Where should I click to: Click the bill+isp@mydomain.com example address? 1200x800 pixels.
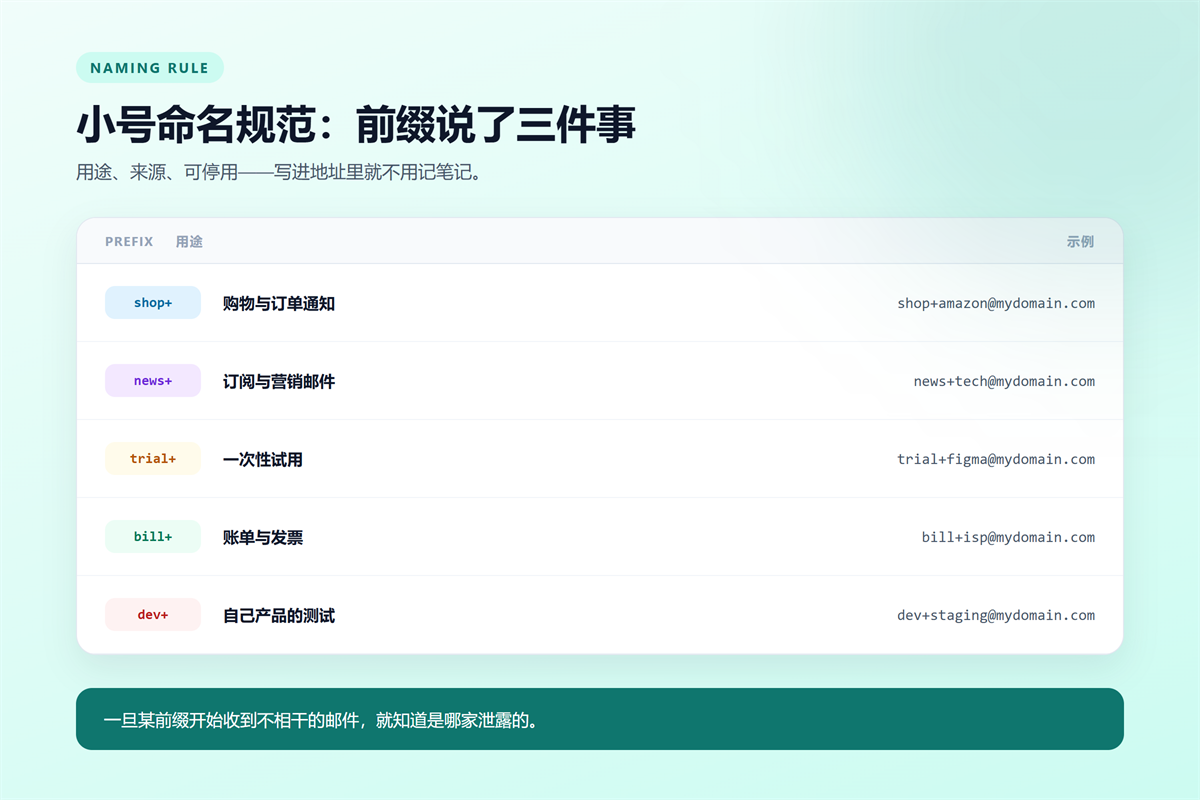coord(1008,537)
